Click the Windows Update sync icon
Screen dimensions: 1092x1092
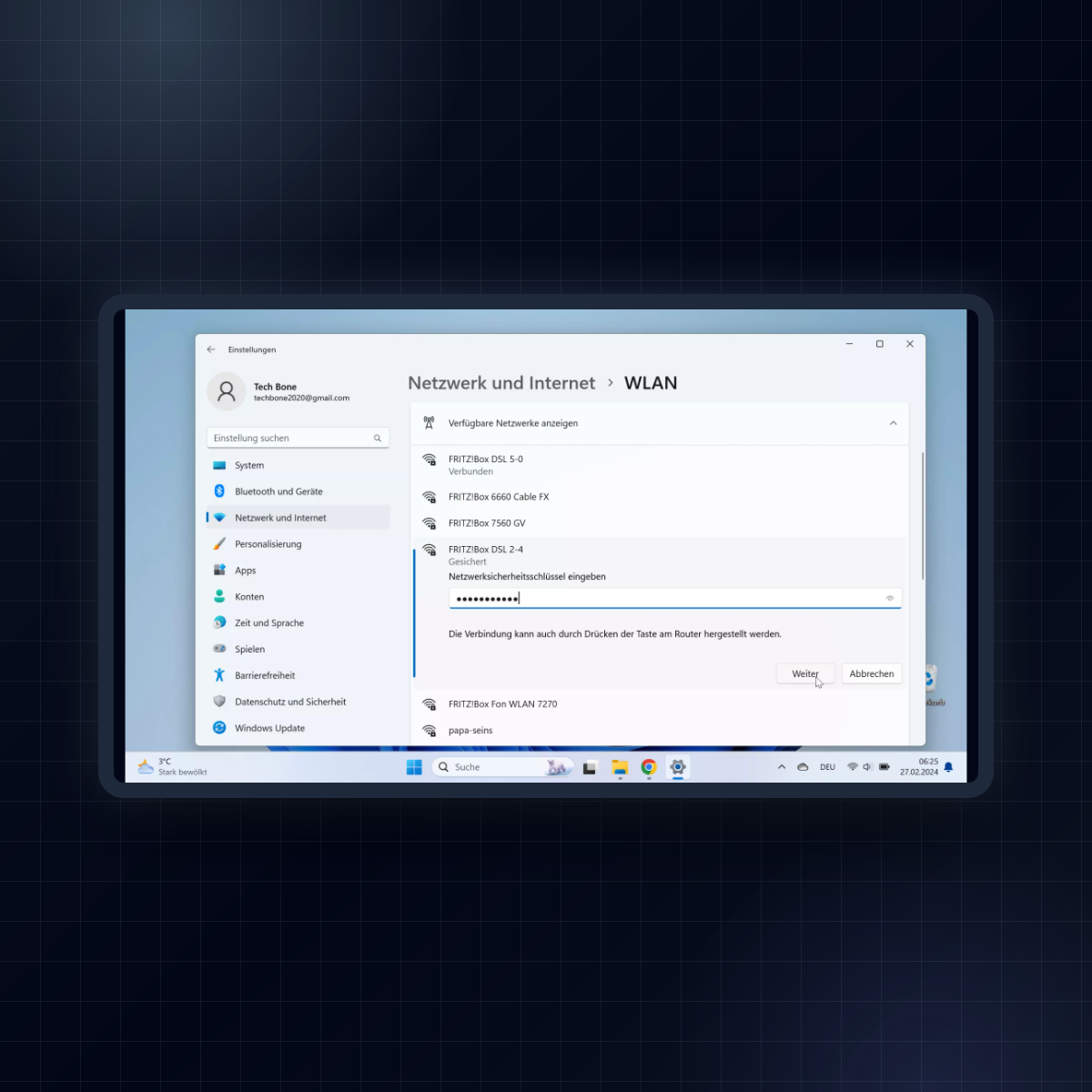[219, 728]
